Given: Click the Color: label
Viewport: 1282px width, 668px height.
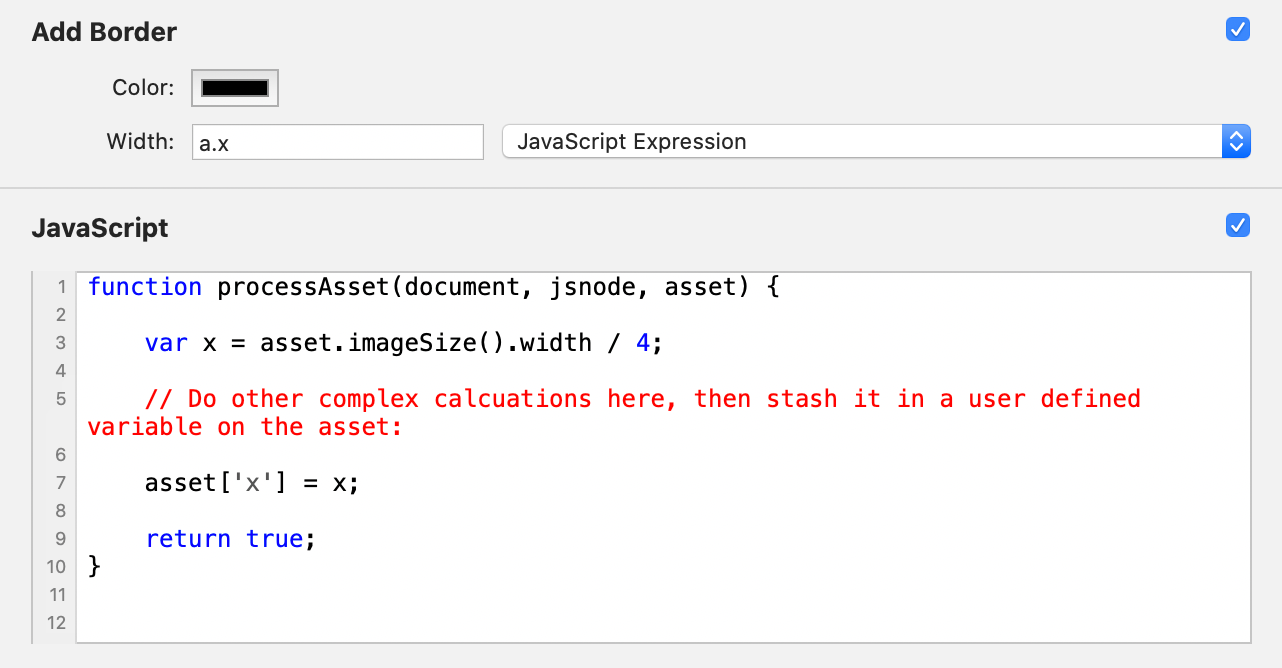Looking at the screenshot, I should click(143, 88).
